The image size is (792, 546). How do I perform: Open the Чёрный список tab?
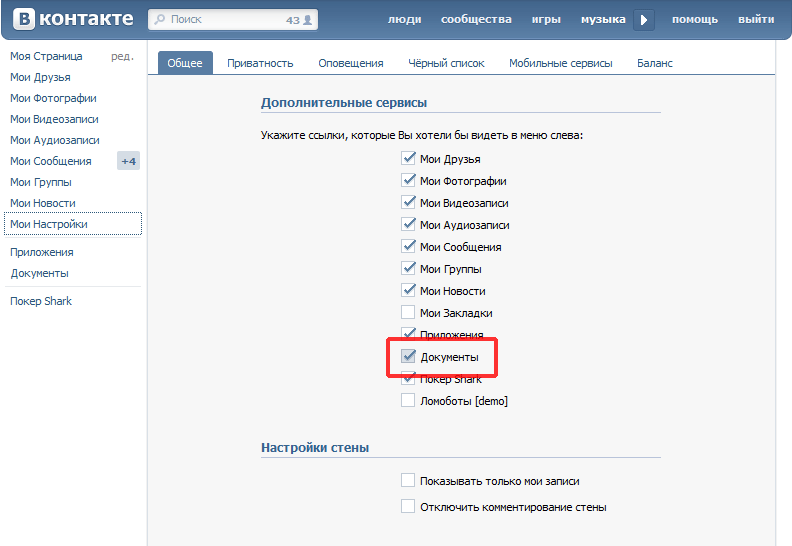pyautogui.click(x=446, y=63)
